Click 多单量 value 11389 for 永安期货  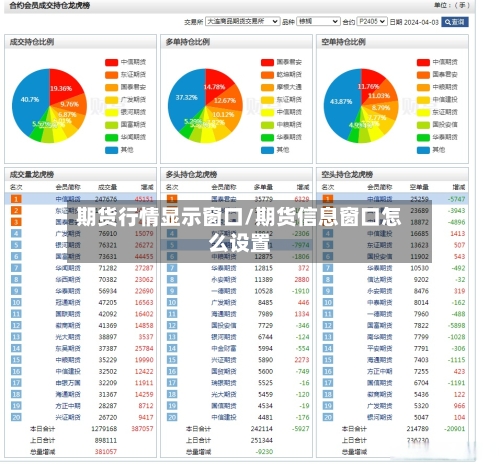(264, 279)
